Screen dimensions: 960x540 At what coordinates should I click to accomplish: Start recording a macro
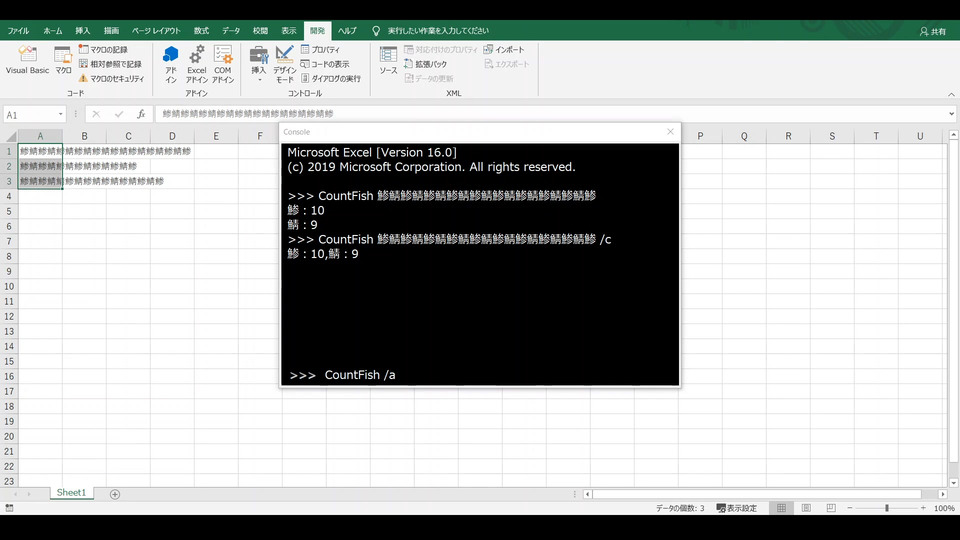(x=103, y=50)
